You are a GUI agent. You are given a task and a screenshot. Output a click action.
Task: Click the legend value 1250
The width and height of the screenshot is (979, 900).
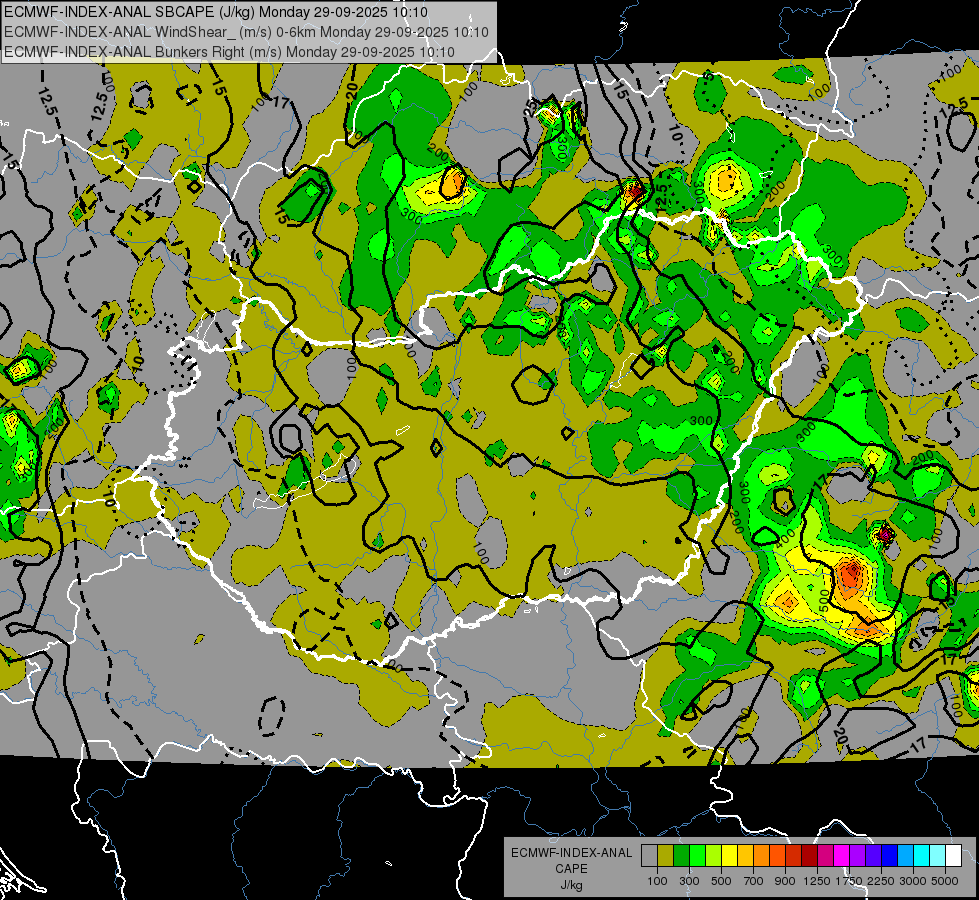click(817, 881)
